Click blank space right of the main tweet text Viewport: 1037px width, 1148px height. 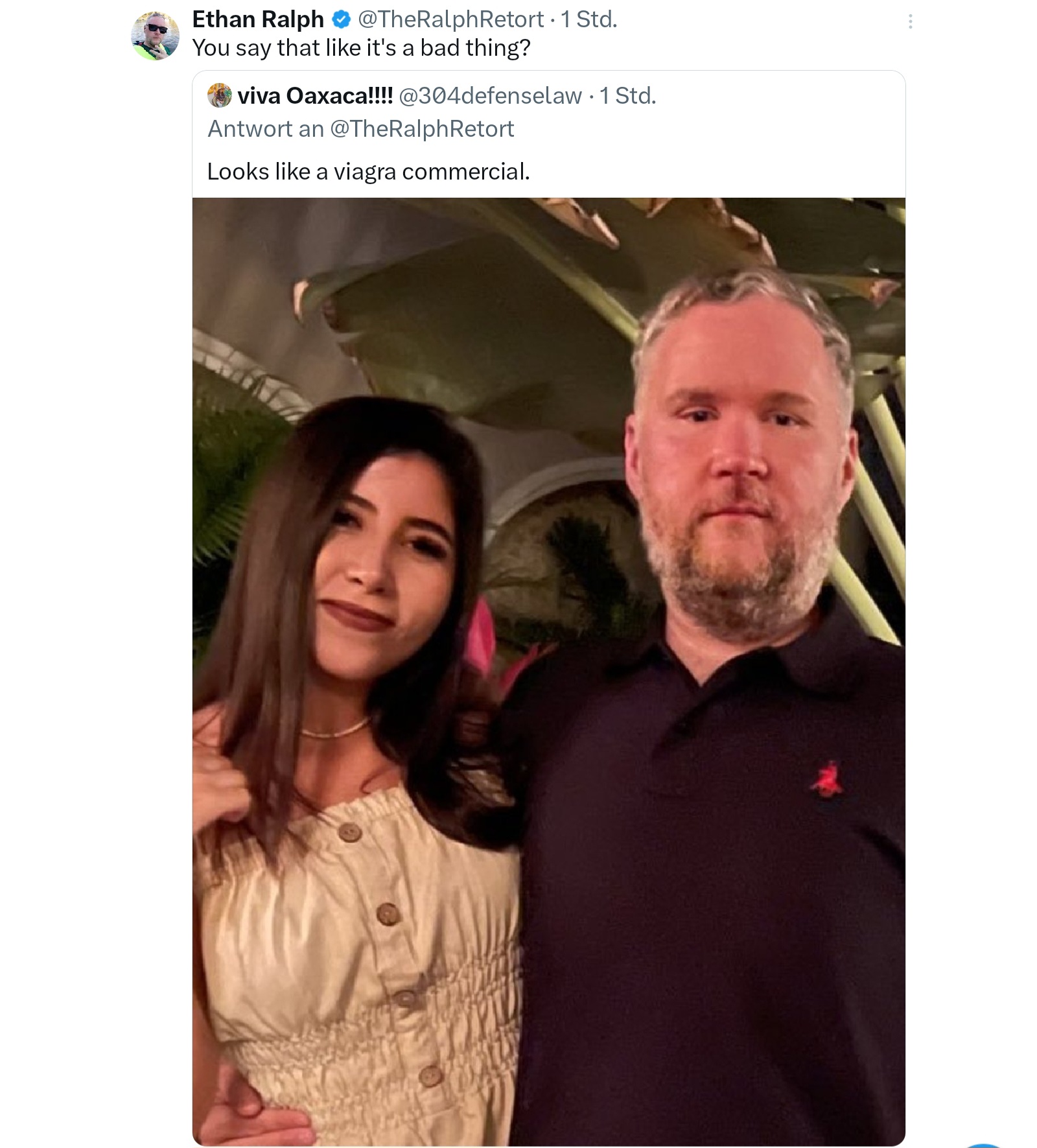tap(713, 48)
